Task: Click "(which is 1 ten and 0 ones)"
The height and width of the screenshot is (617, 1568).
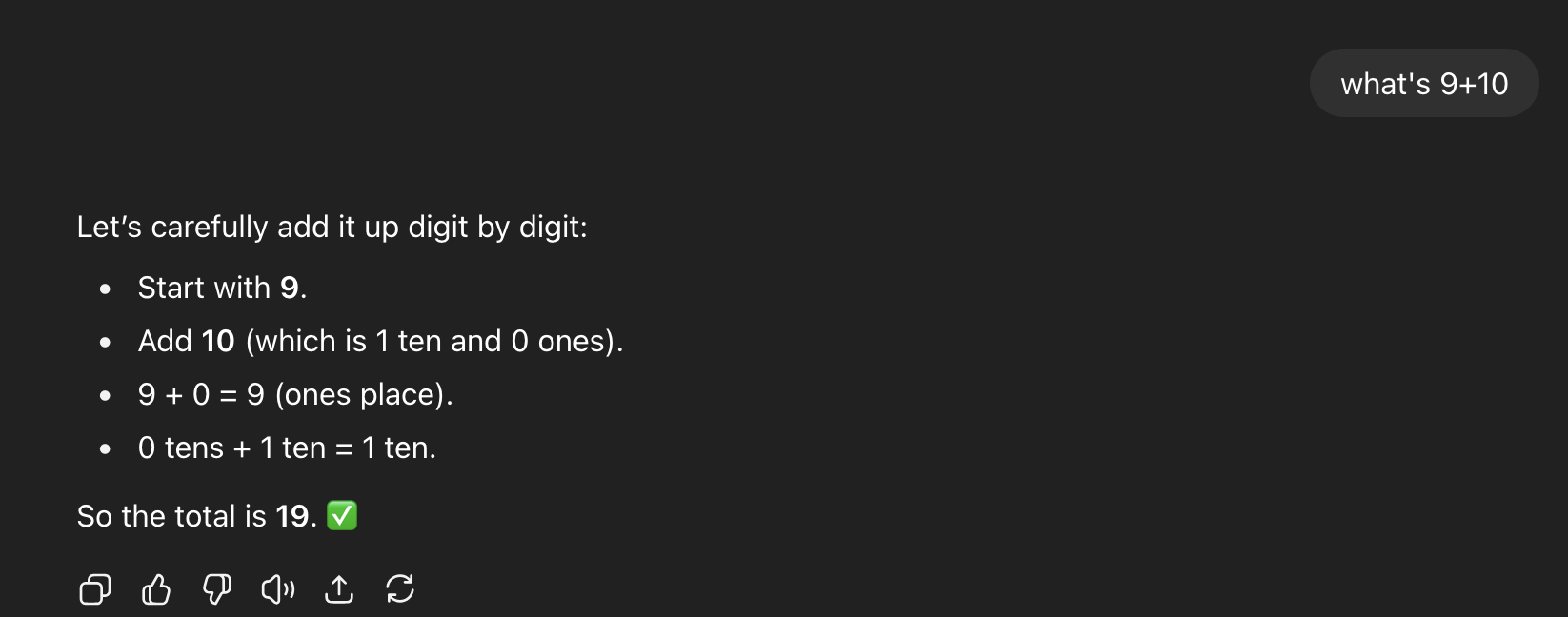Action: 433,341
